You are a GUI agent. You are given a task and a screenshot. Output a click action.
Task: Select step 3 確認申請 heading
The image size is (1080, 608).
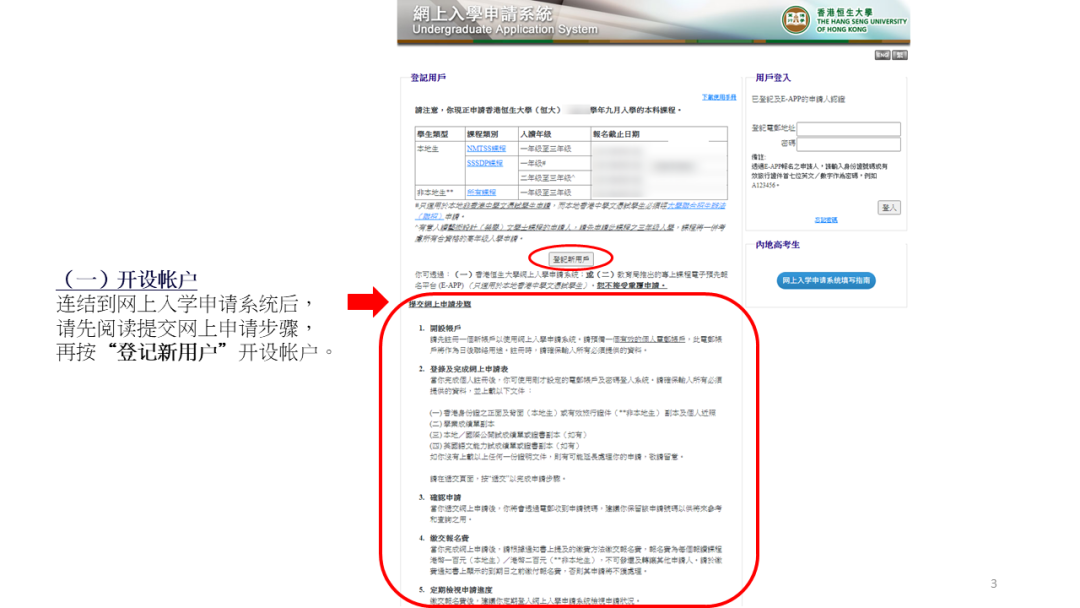click(x=445, y=497)
